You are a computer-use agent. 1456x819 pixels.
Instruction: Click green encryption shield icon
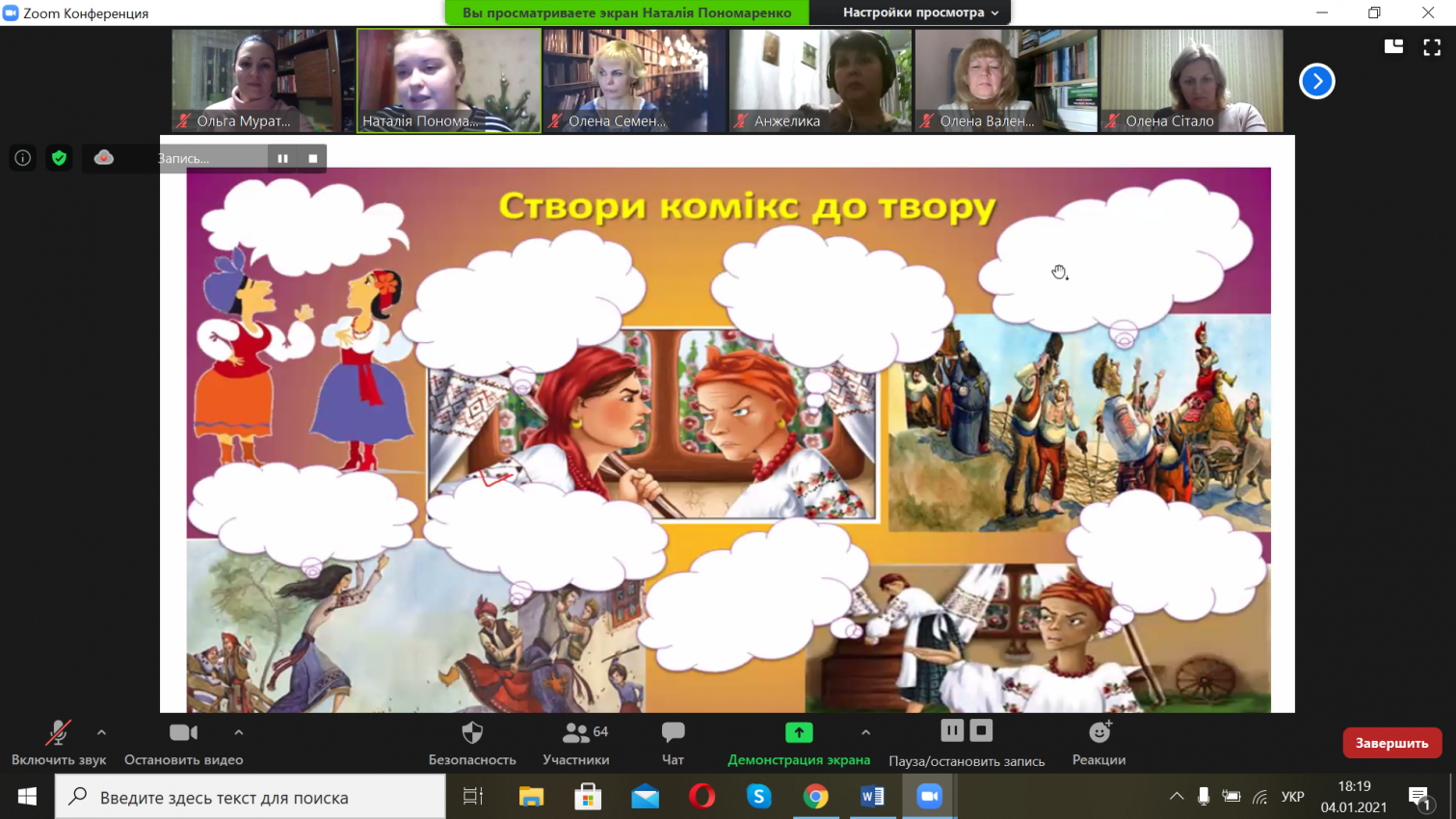click(x=59, y=158)
